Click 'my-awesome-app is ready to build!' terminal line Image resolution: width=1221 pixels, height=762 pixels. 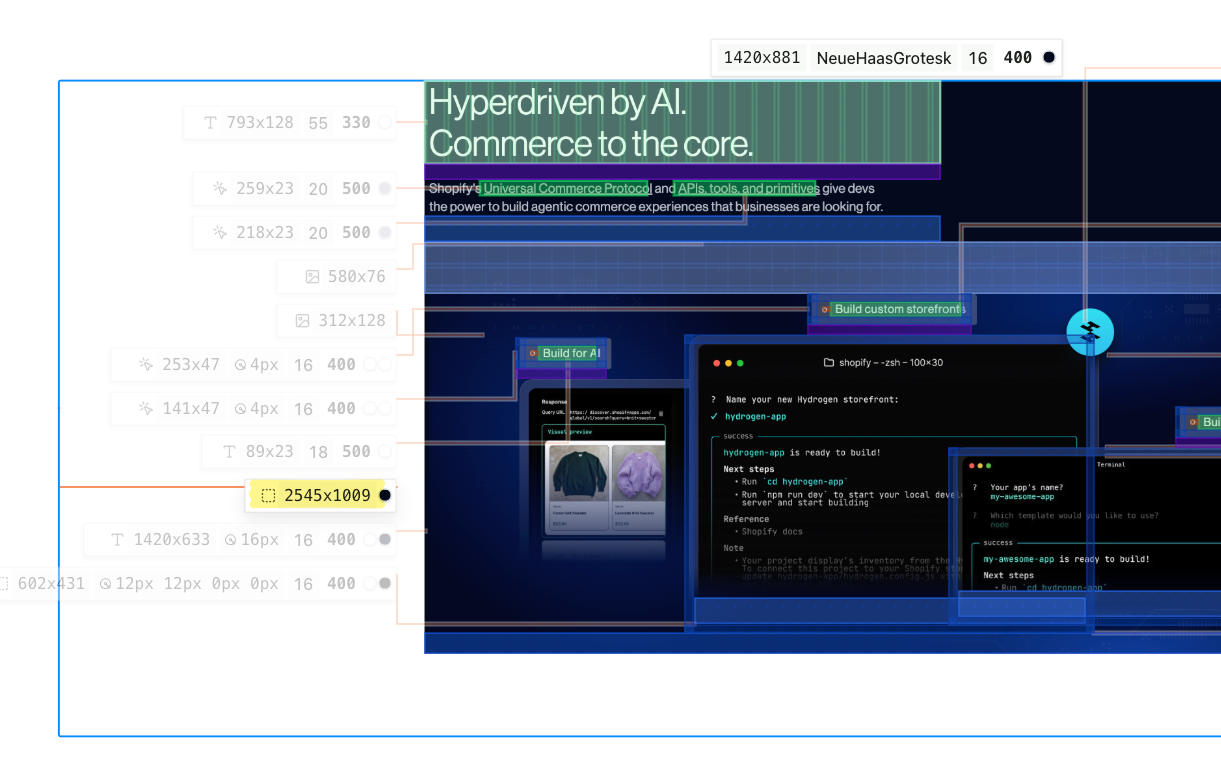(1066, 559)
